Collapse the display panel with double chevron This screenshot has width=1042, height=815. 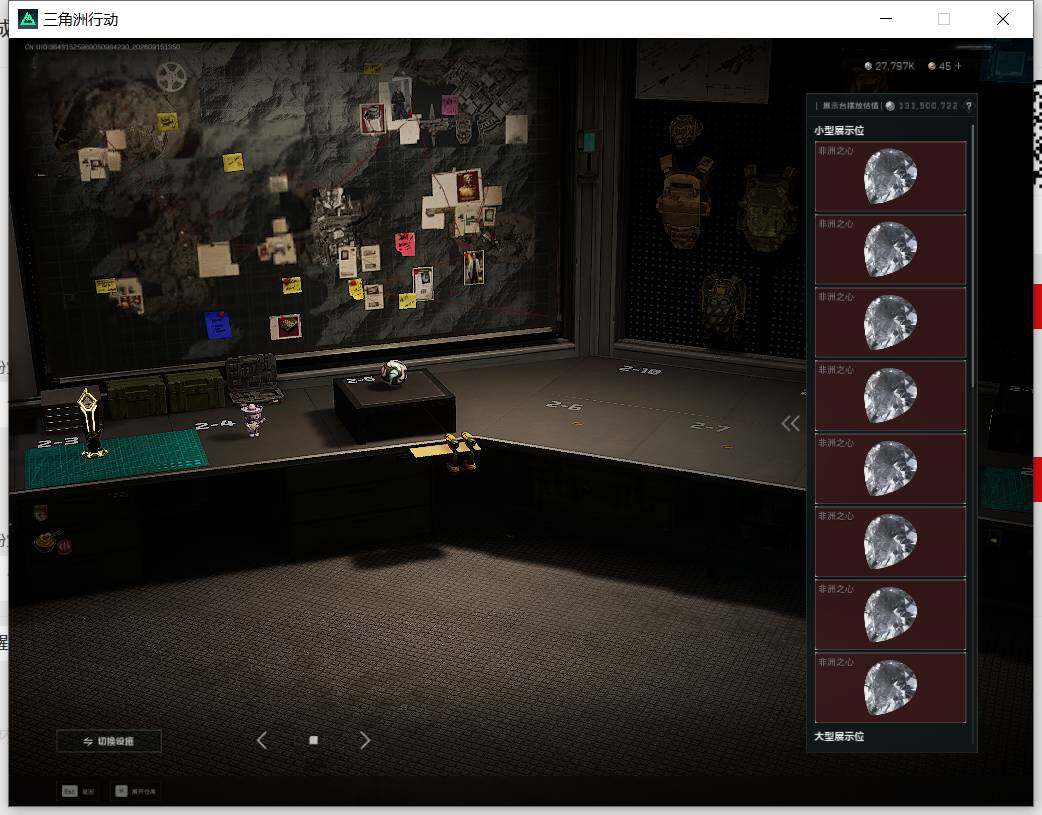tap(790, 423)
